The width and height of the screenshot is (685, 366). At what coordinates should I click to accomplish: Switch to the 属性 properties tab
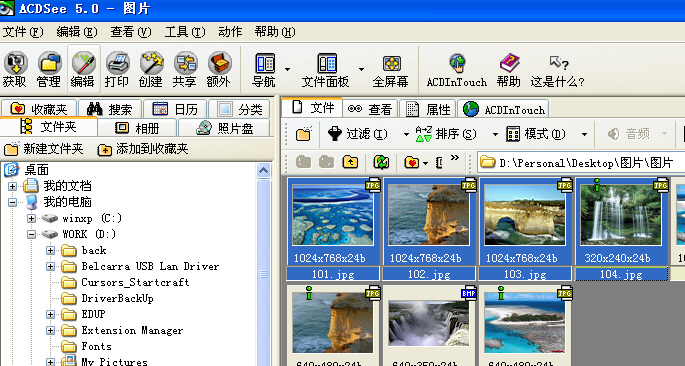[428, 109]
